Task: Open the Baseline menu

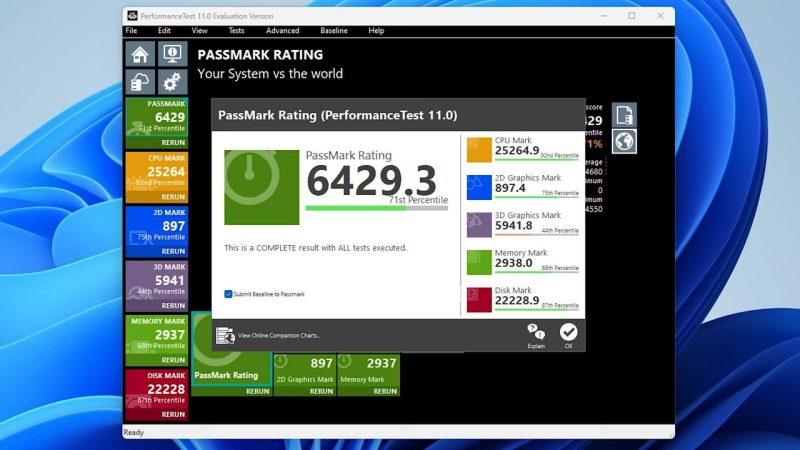Action: click(x=334, y=31)
